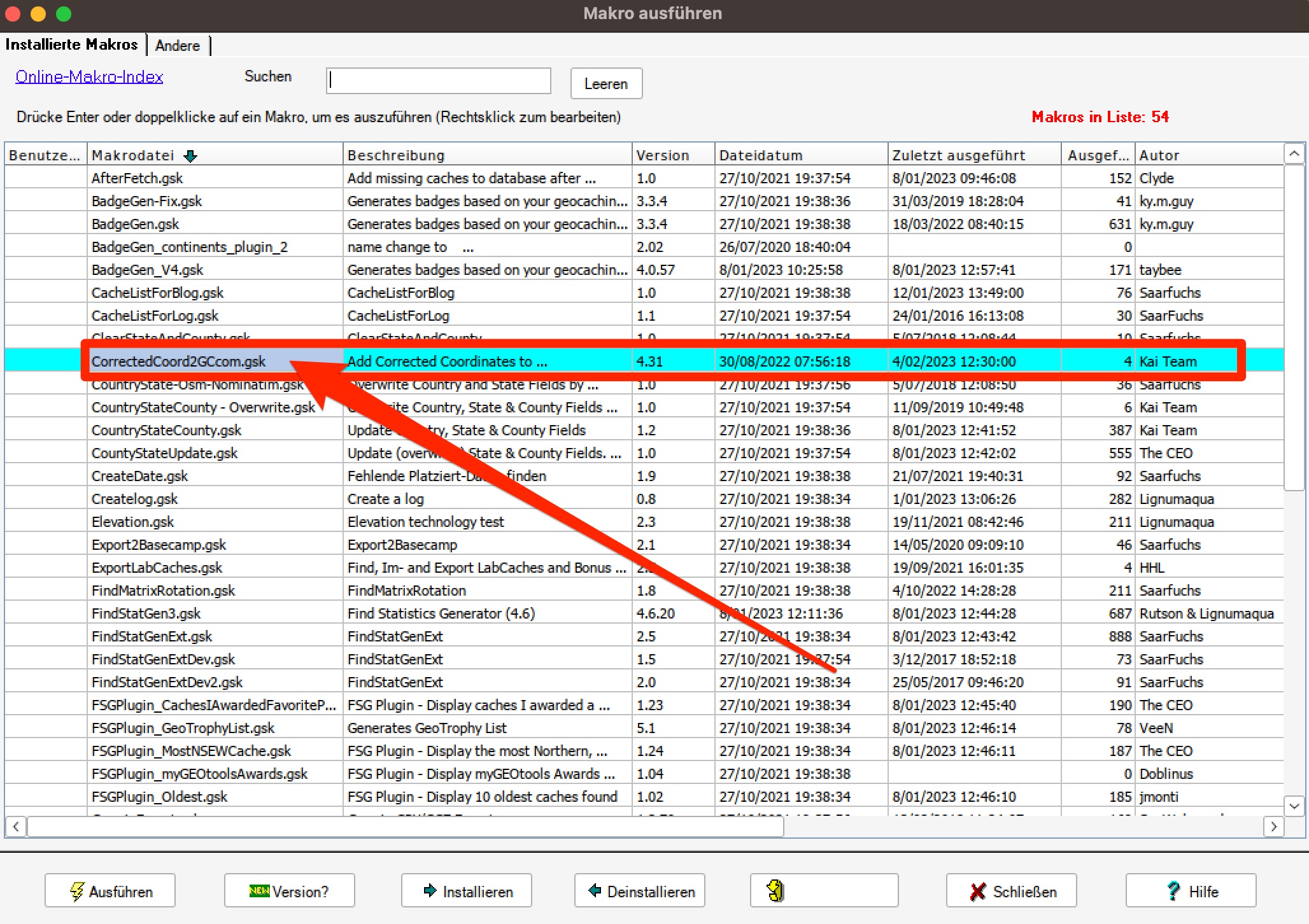Click the unlabeled yellow icon button
The width and height of the screenshot is (1309, 924).
[x=824, y=890]
